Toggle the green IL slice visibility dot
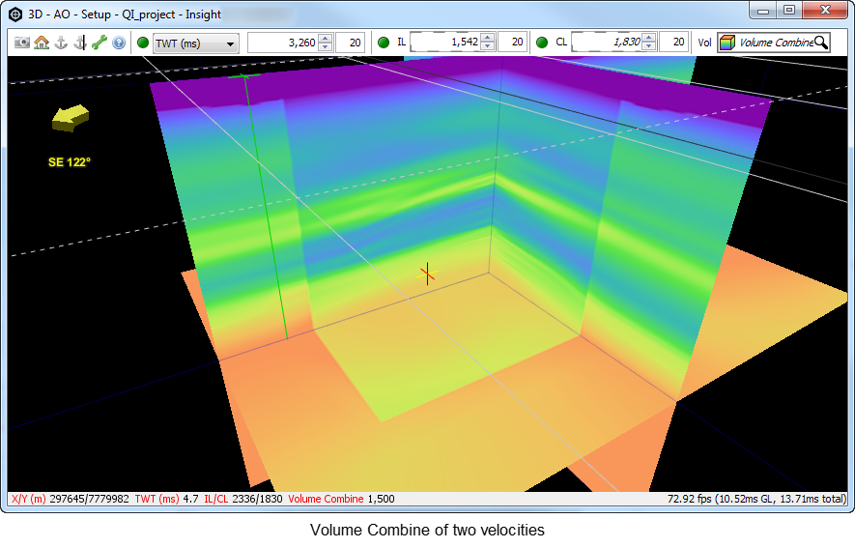 click(x=383, y=43)
